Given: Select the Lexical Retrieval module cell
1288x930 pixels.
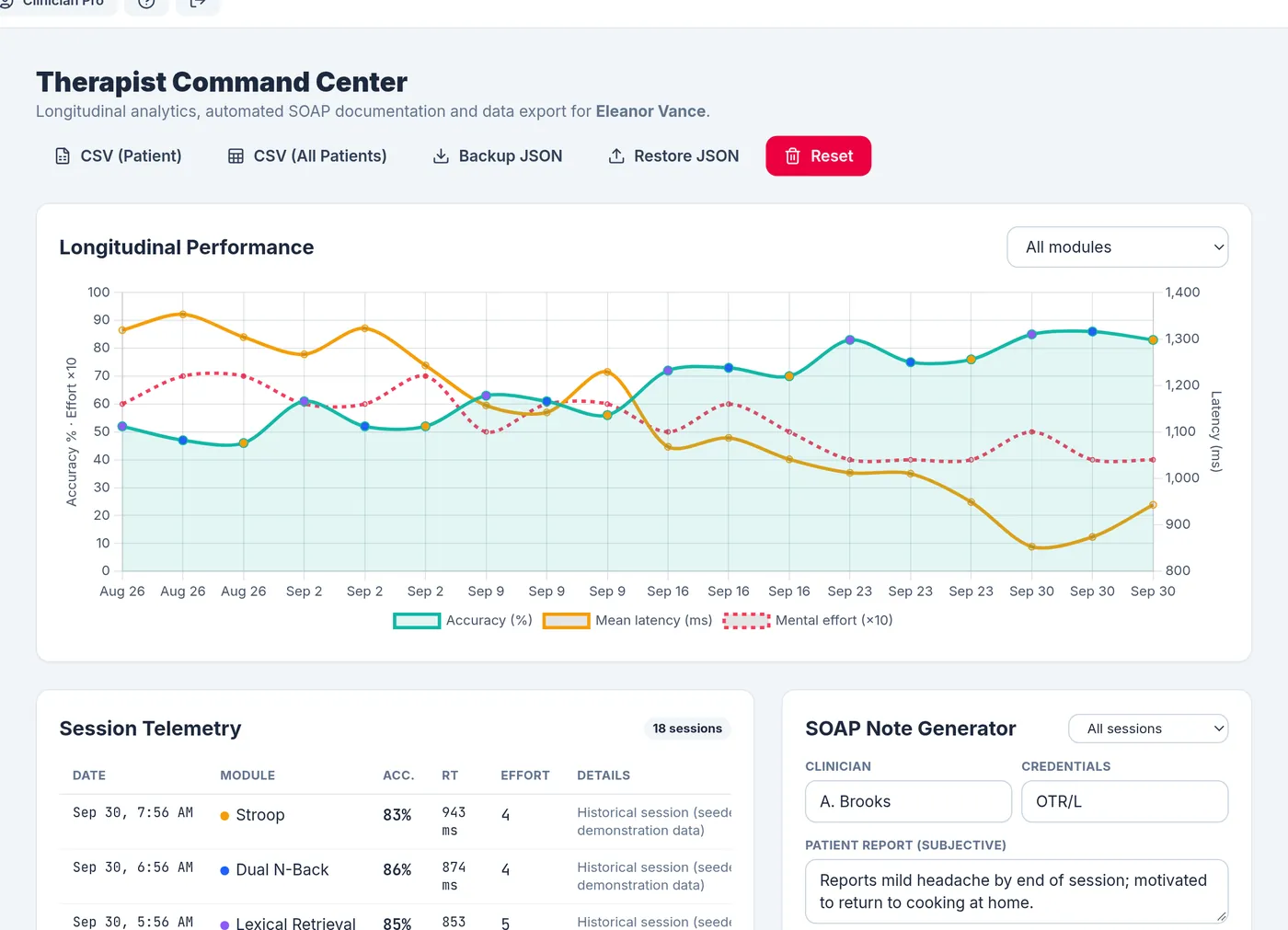Looking at the screenshot, I should [x=288, y=923].
